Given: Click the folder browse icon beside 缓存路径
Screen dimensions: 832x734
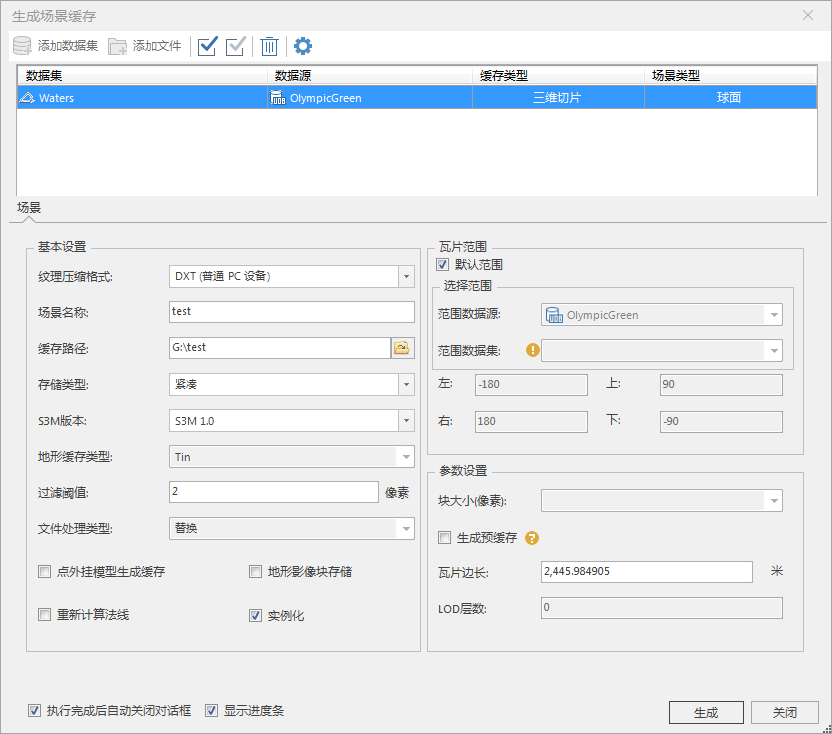Looking at the screenshot, I should click(402, 348).
